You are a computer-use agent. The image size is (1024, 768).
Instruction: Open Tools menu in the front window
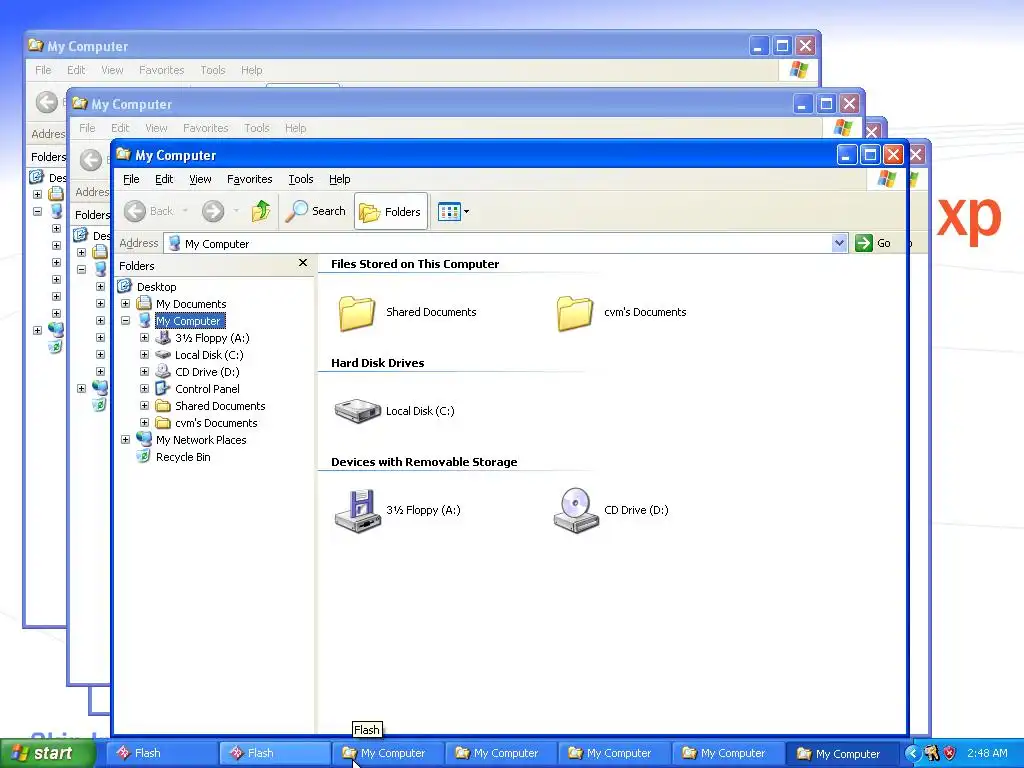(300, 179)
